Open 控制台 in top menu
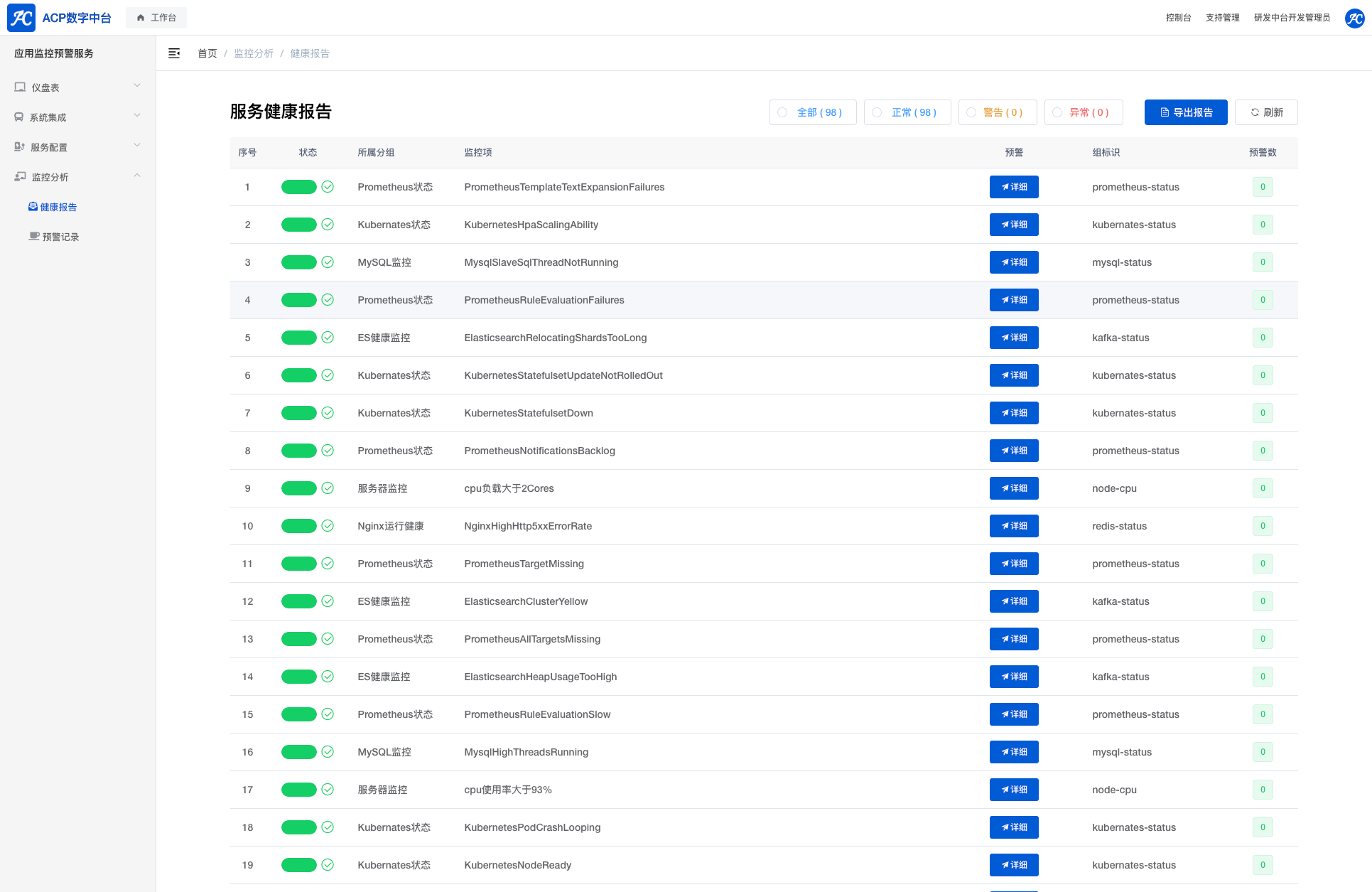Image resolution: width=1372 pixels, height=892 pixels. point(1178,18)
